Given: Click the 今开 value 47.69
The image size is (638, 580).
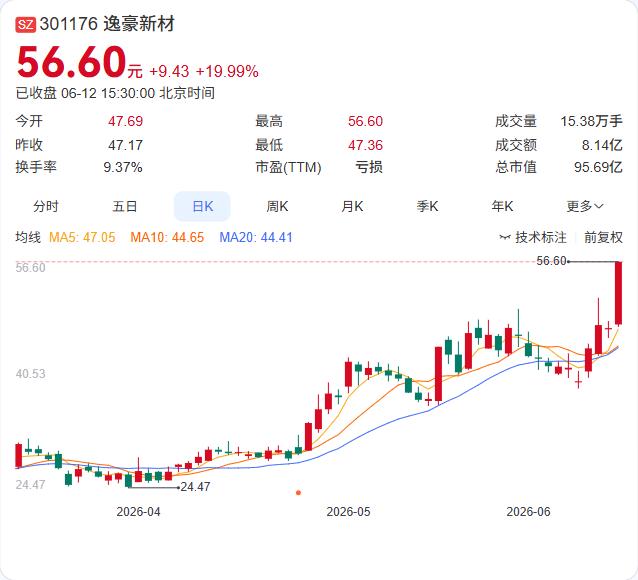Looking at the screenshot, I should click(125, 121).
